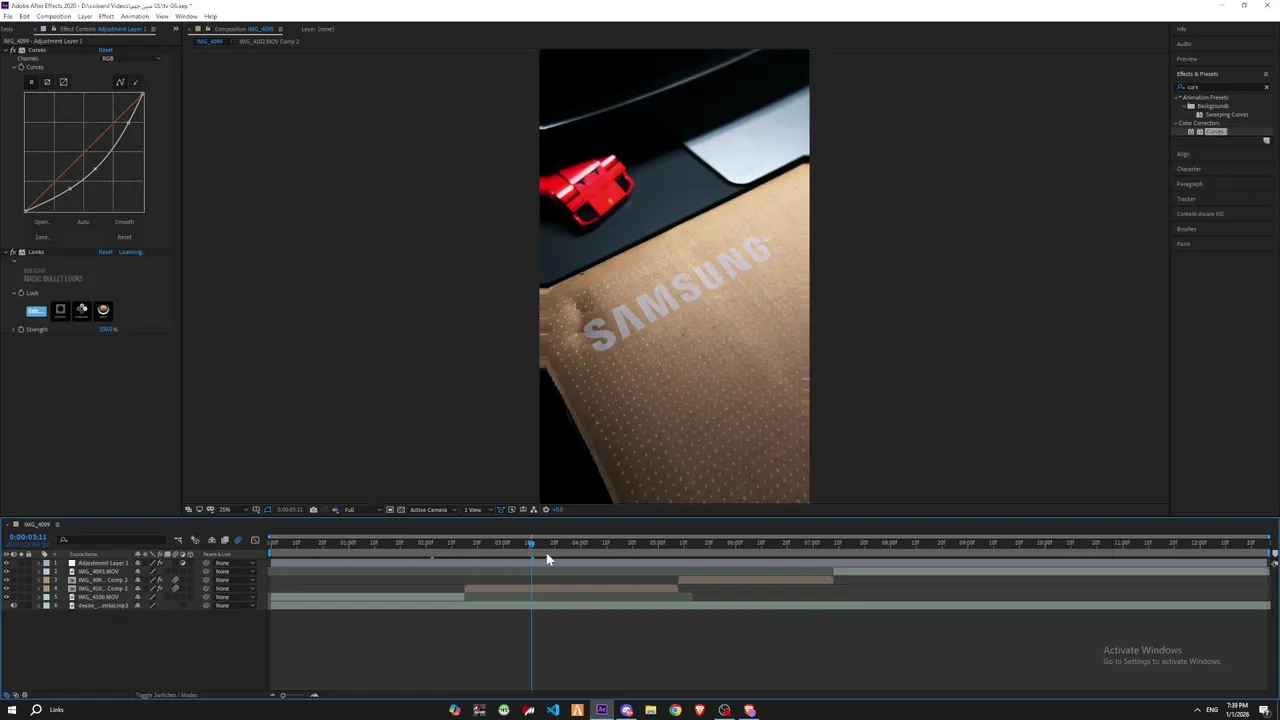Toggle the Draft 3D icon in timeline

(x=195, y=540)
